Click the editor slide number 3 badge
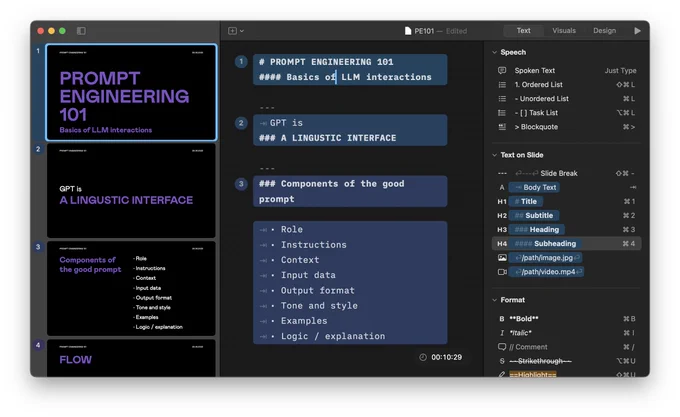Viewport: 680px width, 417px height. 241,184
